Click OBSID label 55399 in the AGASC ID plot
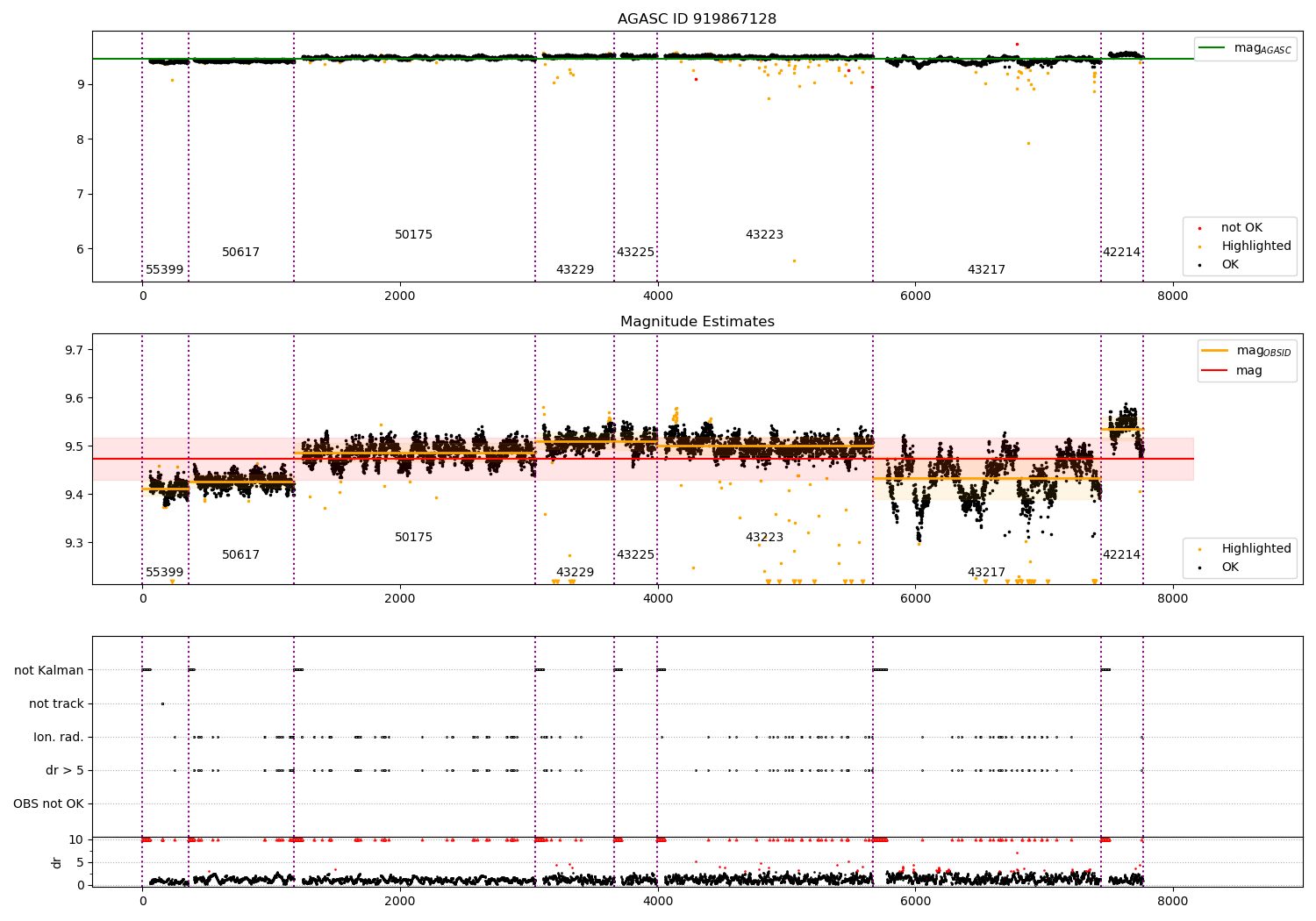 [x=165, y=270]
